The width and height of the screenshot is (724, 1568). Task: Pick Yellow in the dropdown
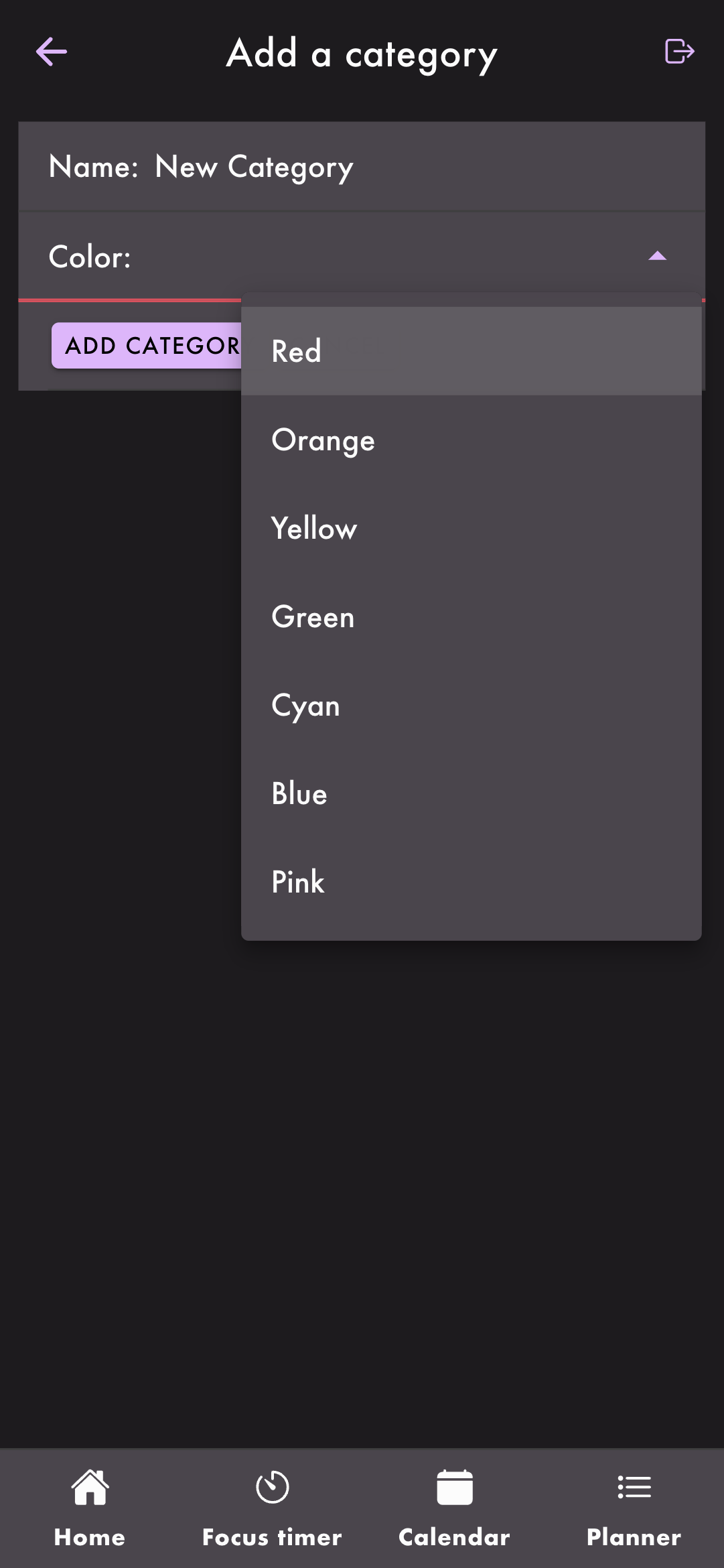click(x=471, y=528)
